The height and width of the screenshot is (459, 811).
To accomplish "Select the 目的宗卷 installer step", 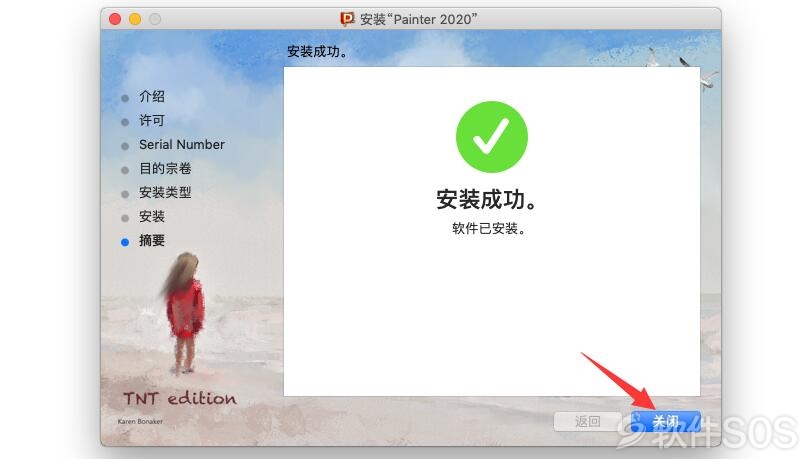I will 165,168.
